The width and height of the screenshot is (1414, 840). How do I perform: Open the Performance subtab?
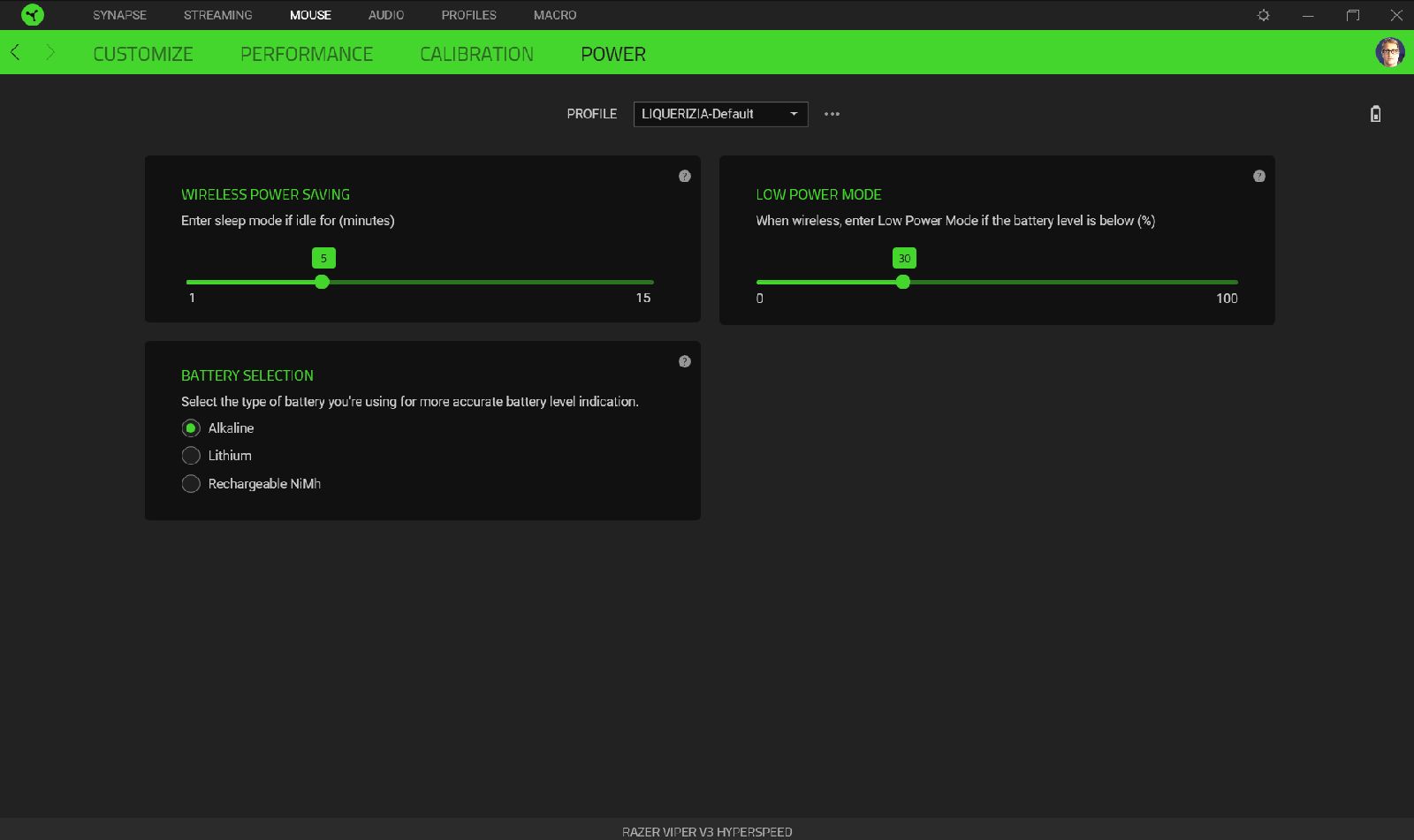point(307,54)
